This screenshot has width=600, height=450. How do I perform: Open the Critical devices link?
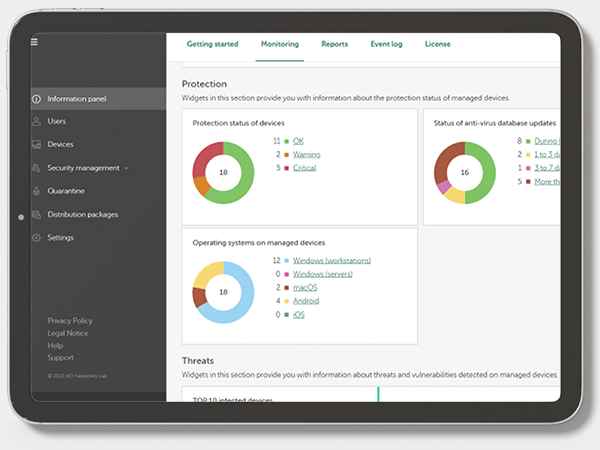(304, 168)
